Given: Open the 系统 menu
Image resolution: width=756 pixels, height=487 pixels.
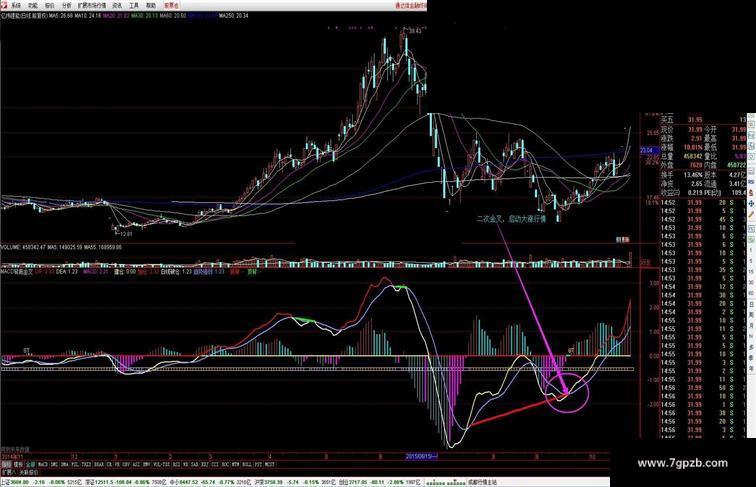Looking at the screenshot, I should (16, 5).
